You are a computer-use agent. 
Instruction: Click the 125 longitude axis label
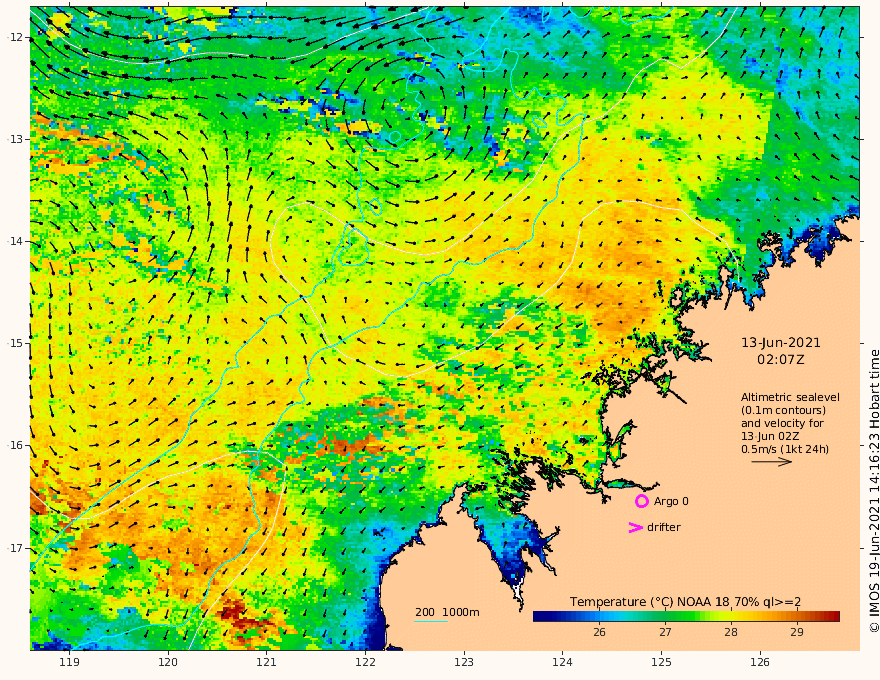(x=662, y=663)
